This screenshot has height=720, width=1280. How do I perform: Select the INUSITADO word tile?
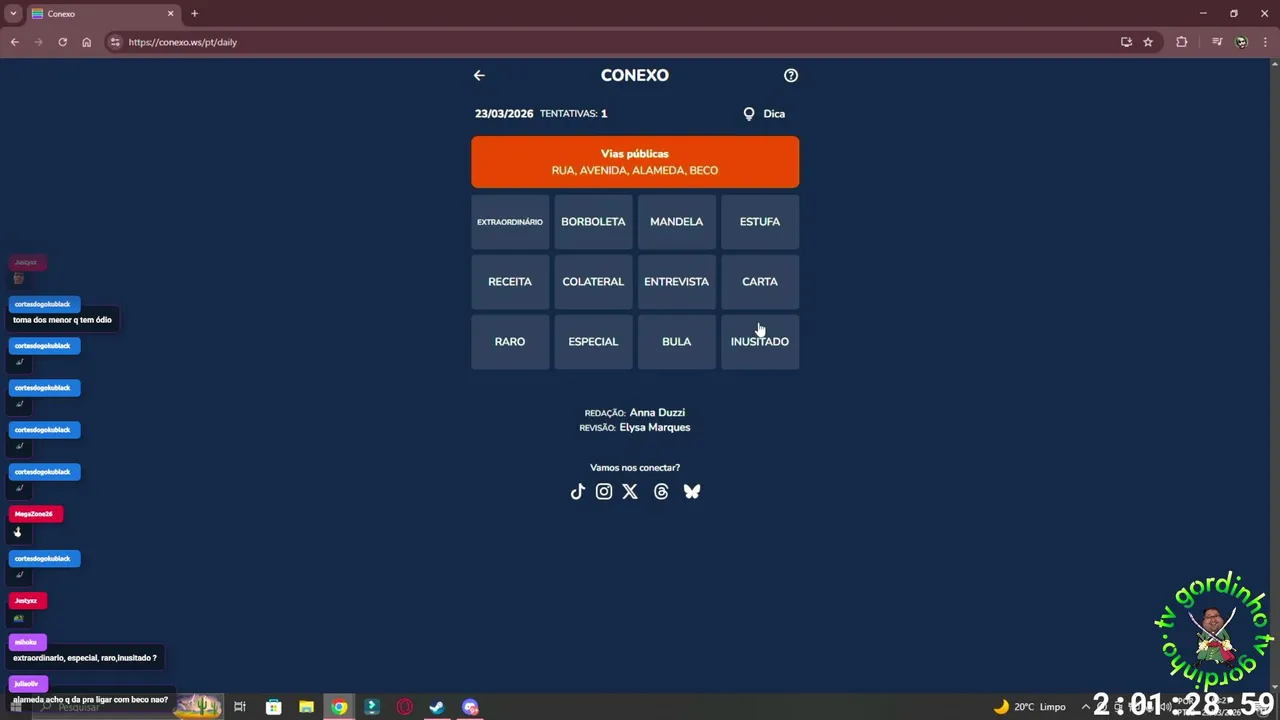point(760,342)
